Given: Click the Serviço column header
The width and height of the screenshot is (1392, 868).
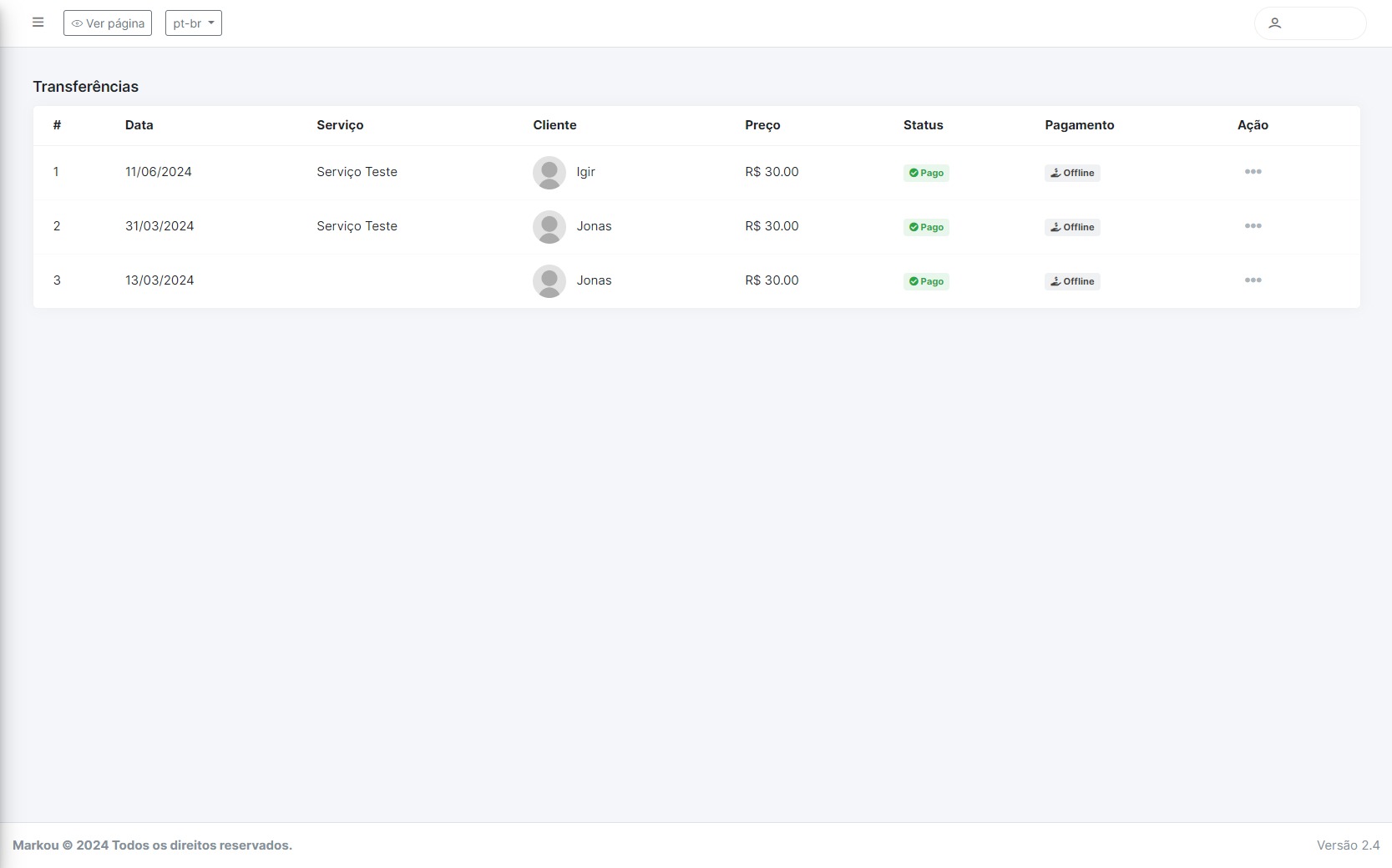Looking at the screenshot, I should 340,125.
